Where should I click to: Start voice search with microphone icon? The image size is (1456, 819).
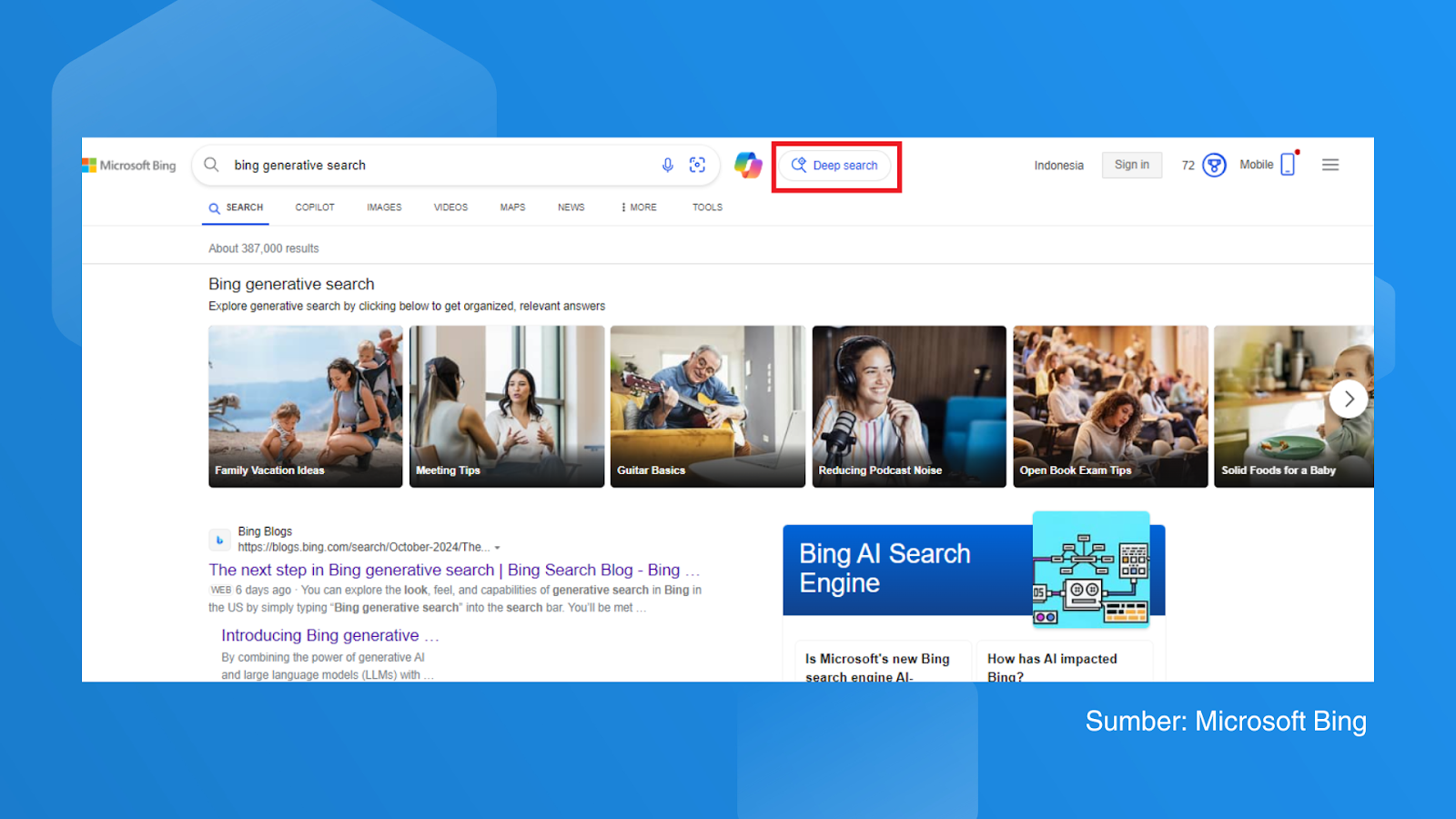(x=668, y=165)
